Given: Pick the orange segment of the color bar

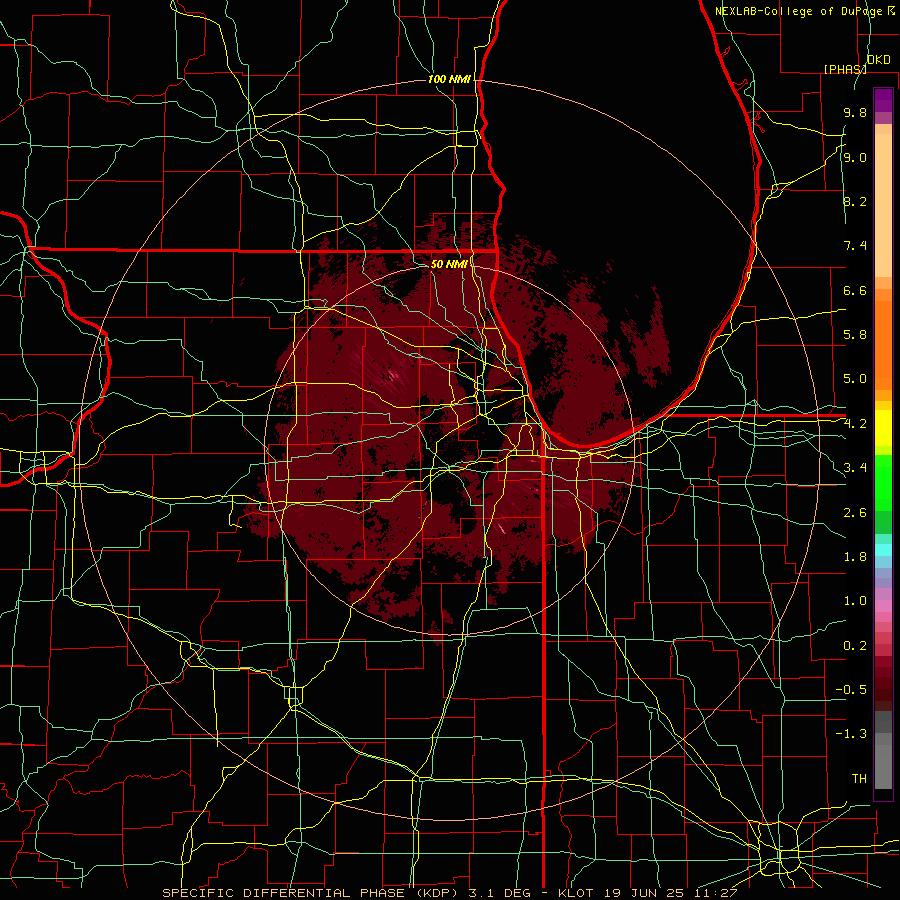Looking at the screenshot, I should click(x=883, y=344).
